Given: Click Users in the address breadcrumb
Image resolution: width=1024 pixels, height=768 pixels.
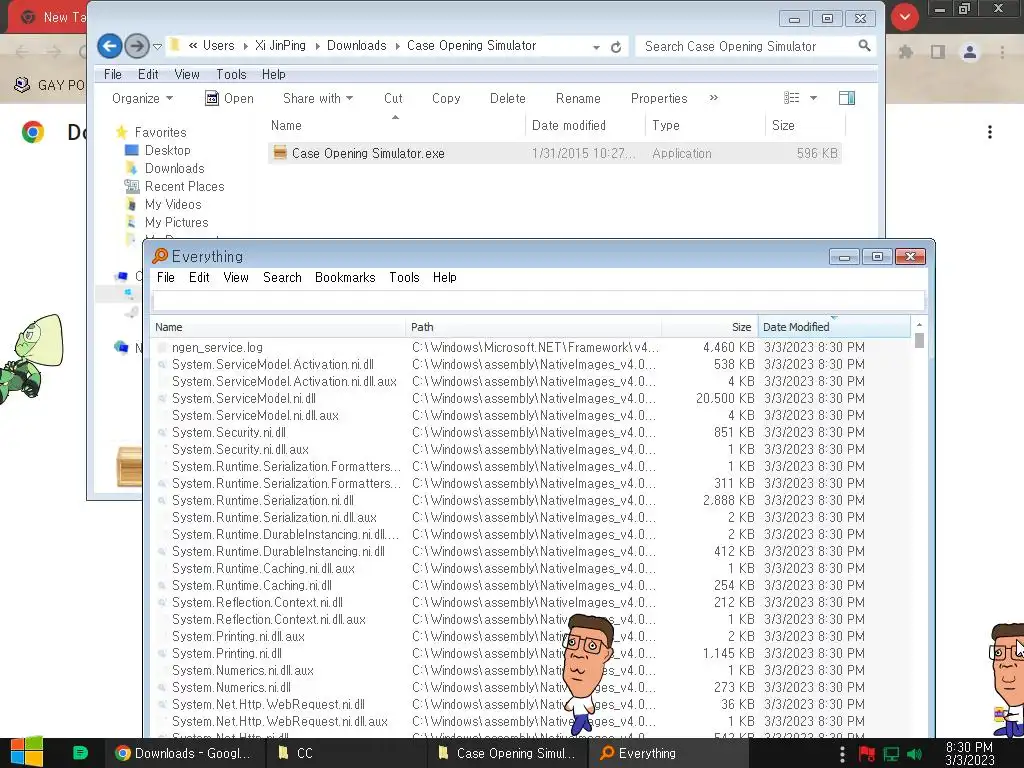Looking at the screenshot, I should pos(218,46).
